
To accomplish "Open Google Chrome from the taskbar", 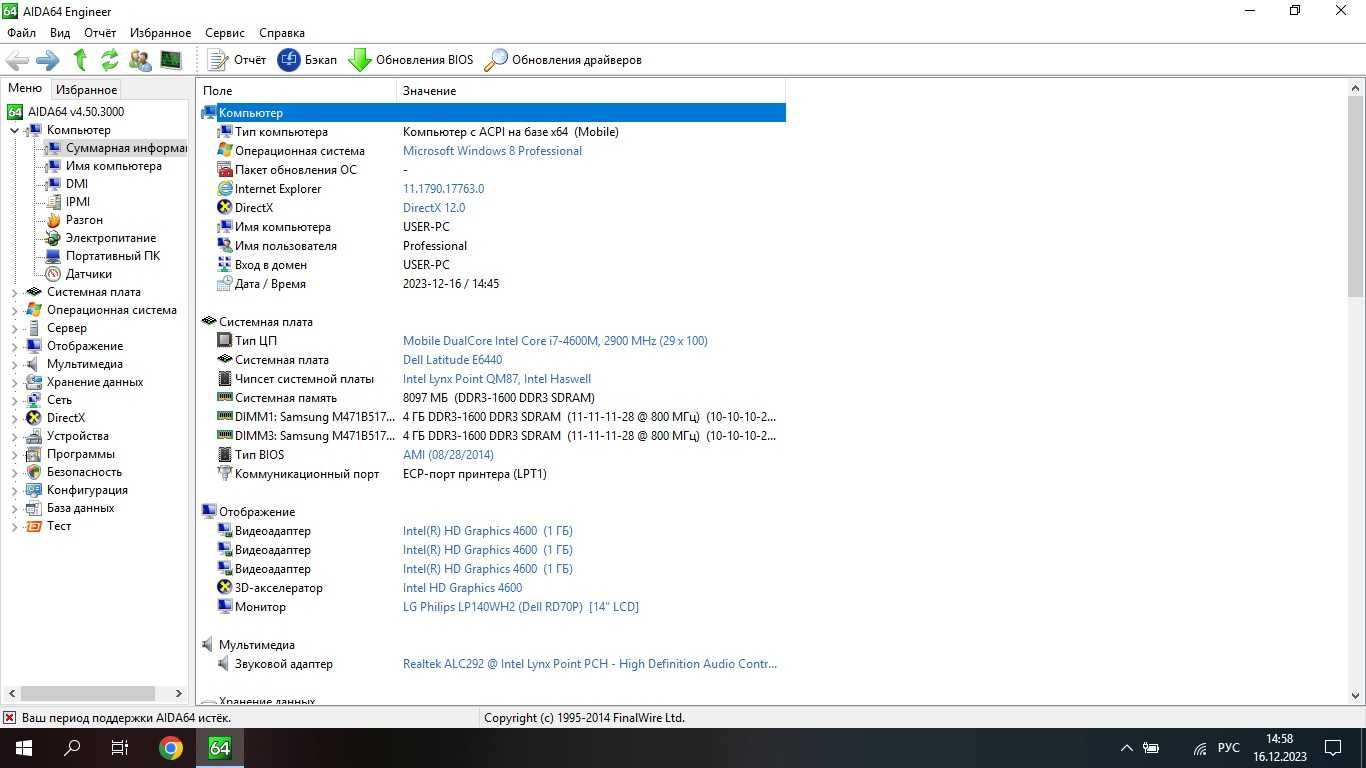I will click(171, 748).
